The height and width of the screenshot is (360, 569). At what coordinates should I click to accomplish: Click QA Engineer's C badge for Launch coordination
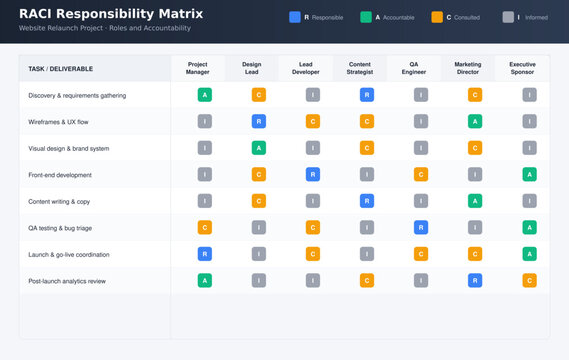[421, 254]
